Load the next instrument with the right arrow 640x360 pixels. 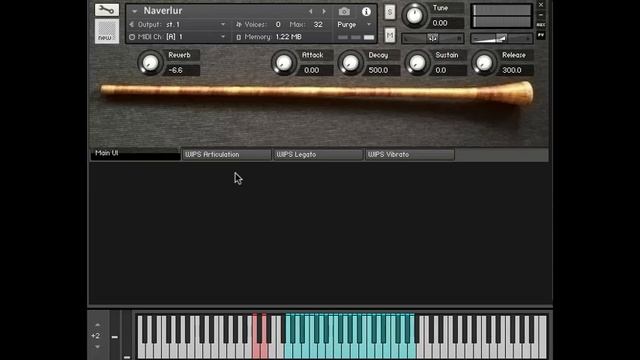(324, 11)
